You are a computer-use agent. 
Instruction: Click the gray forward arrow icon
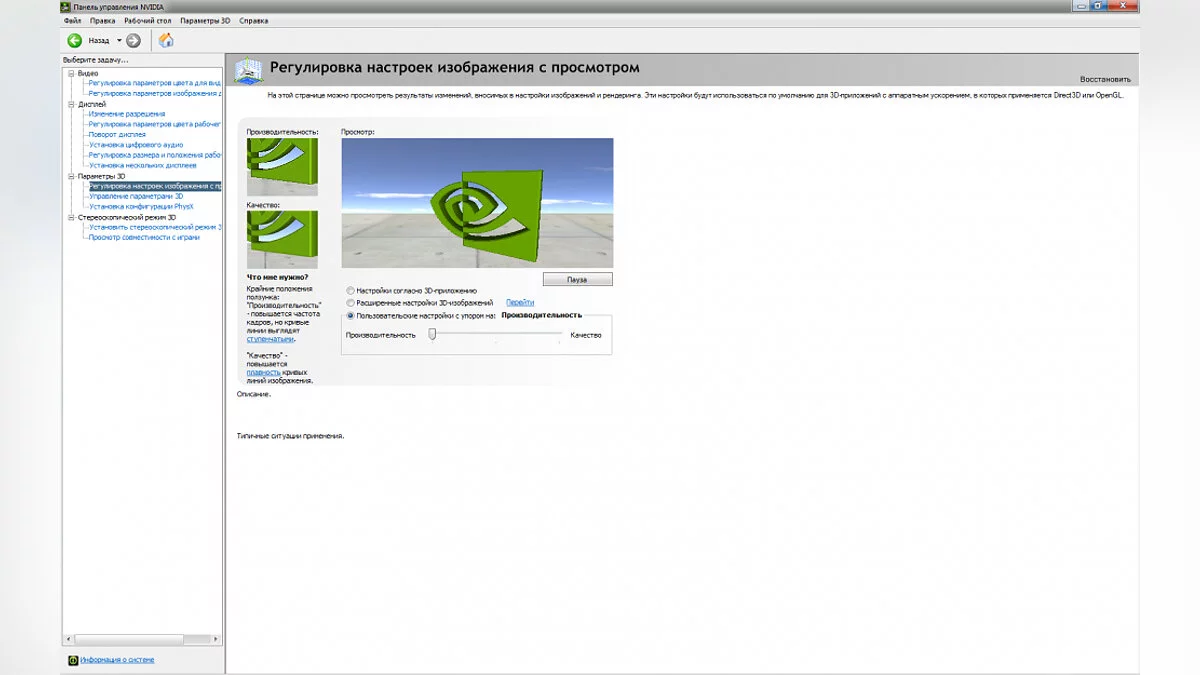click(133, 40)
